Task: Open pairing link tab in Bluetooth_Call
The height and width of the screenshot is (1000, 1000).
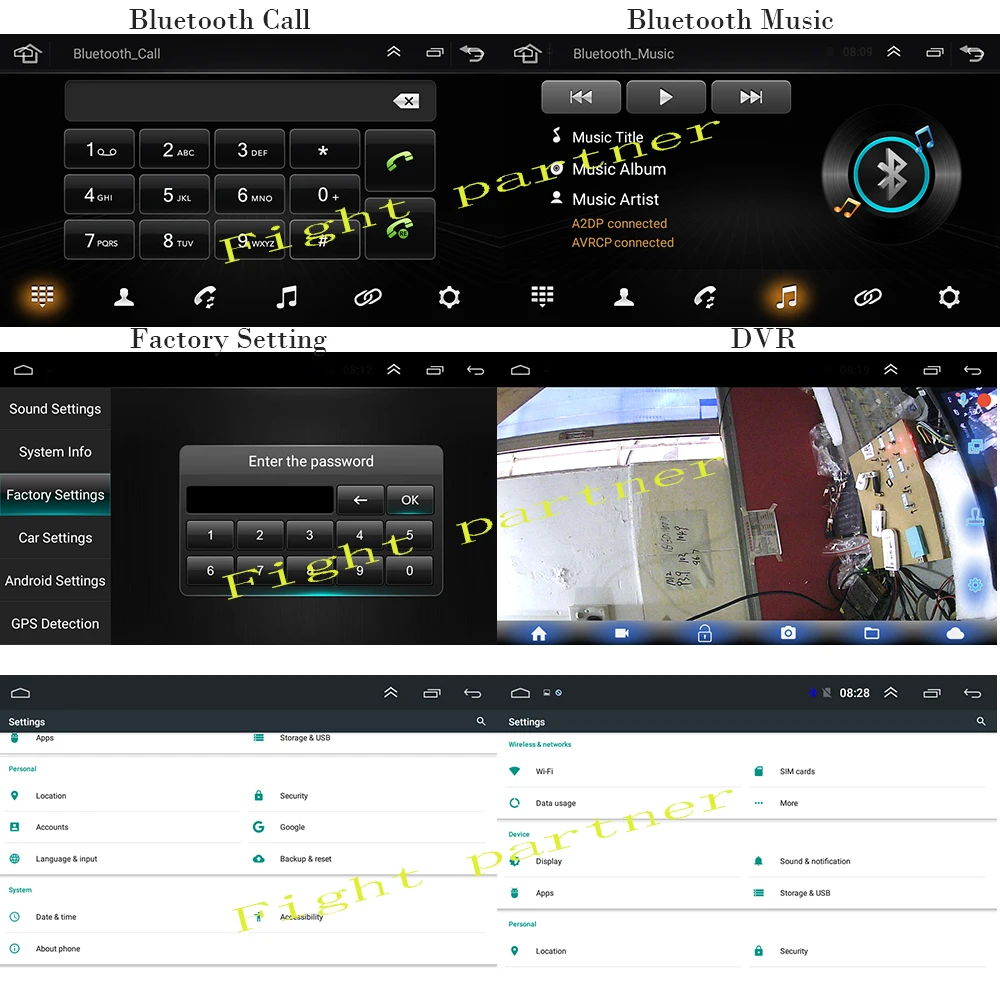Action: click(x=368, y=297)
